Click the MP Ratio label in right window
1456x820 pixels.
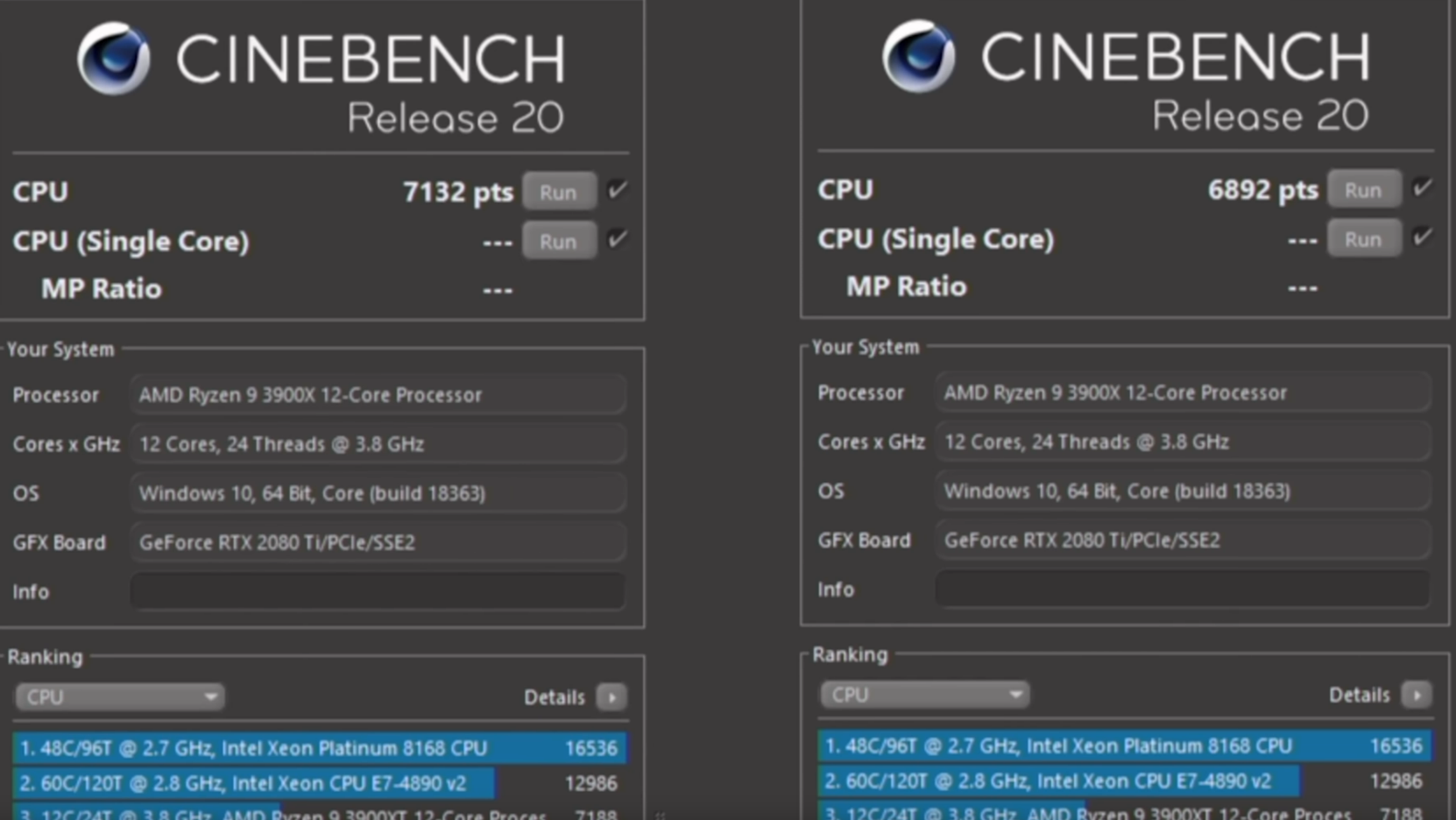(x=907, y=286)
